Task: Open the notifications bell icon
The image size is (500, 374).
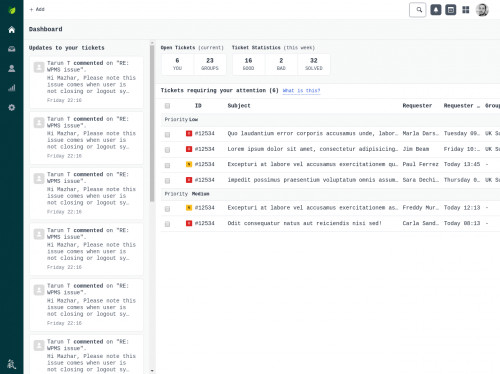Action: [436, 10]
